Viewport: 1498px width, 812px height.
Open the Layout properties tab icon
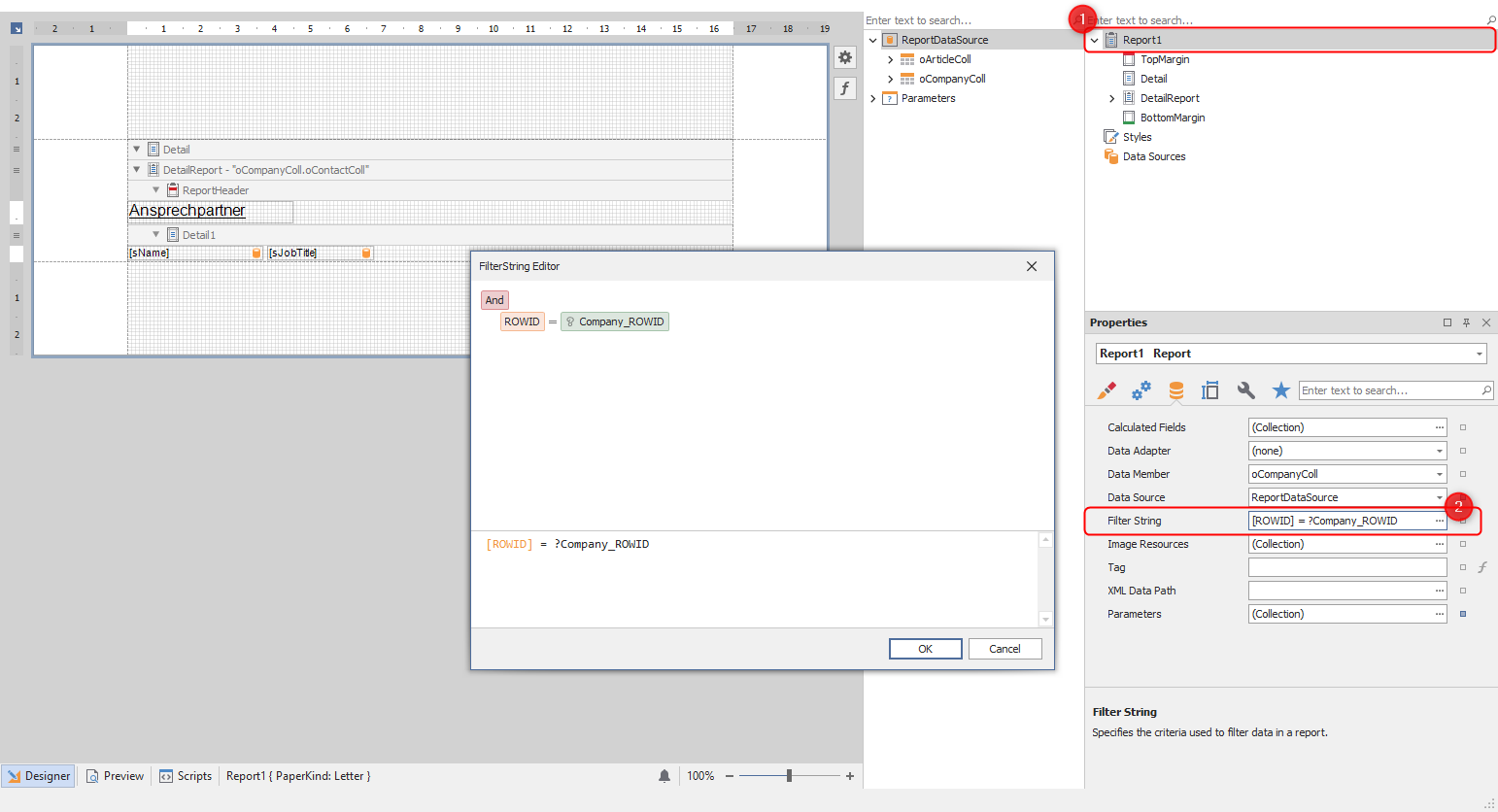(x=1210, y=390)
